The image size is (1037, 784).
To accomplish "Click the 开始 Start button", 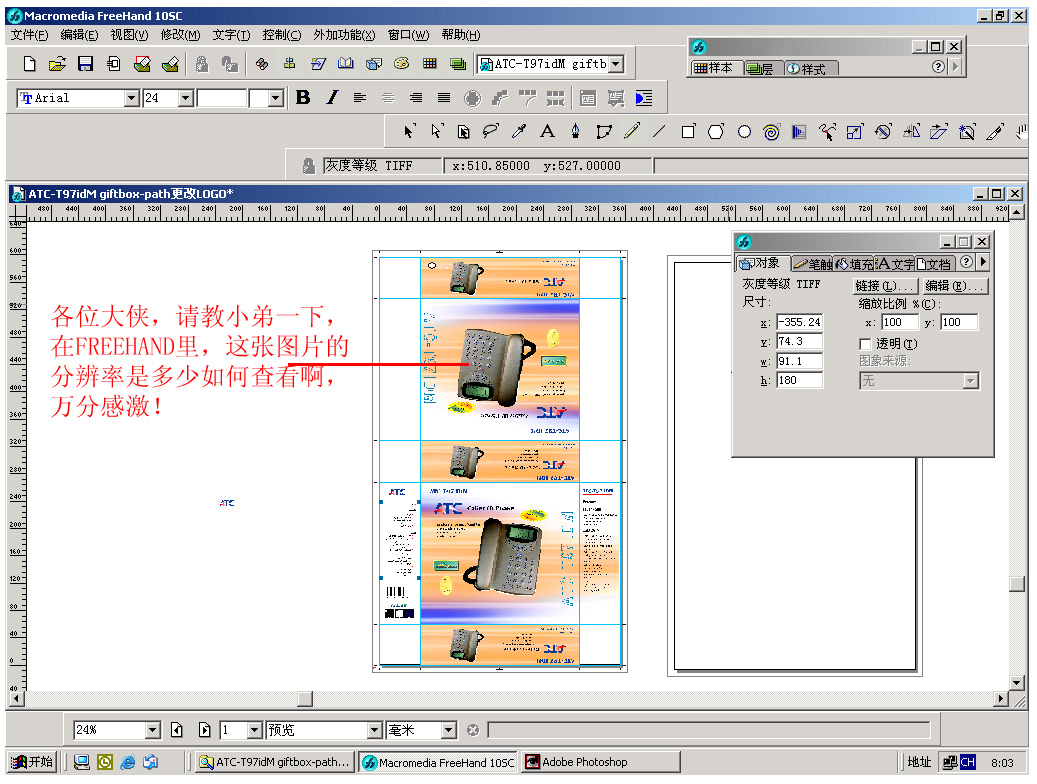I will point(32,762).
